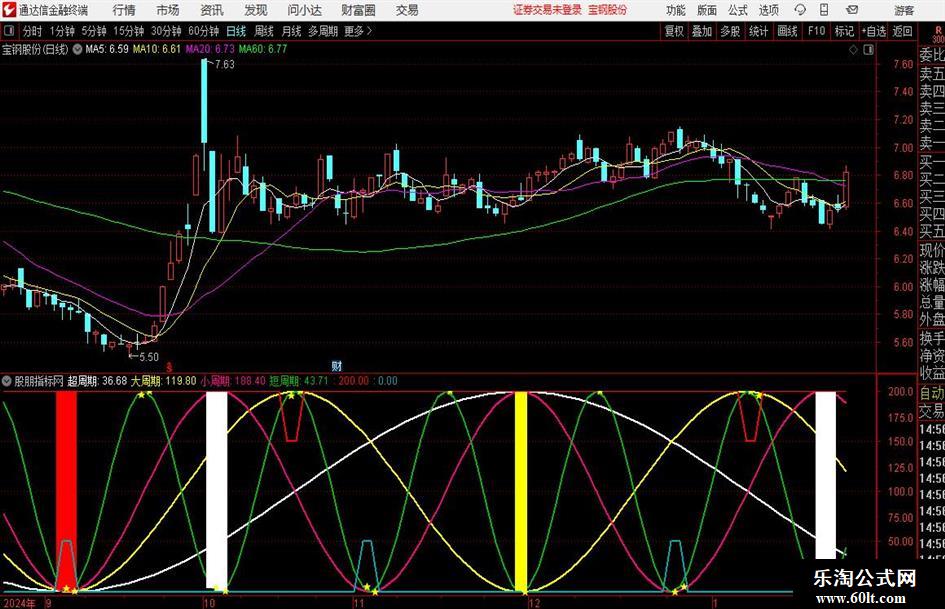Image resolution: width=945 pixels, height=609 pixels.
Task: Add stock via +自选 button
Action: coord(874,31)
